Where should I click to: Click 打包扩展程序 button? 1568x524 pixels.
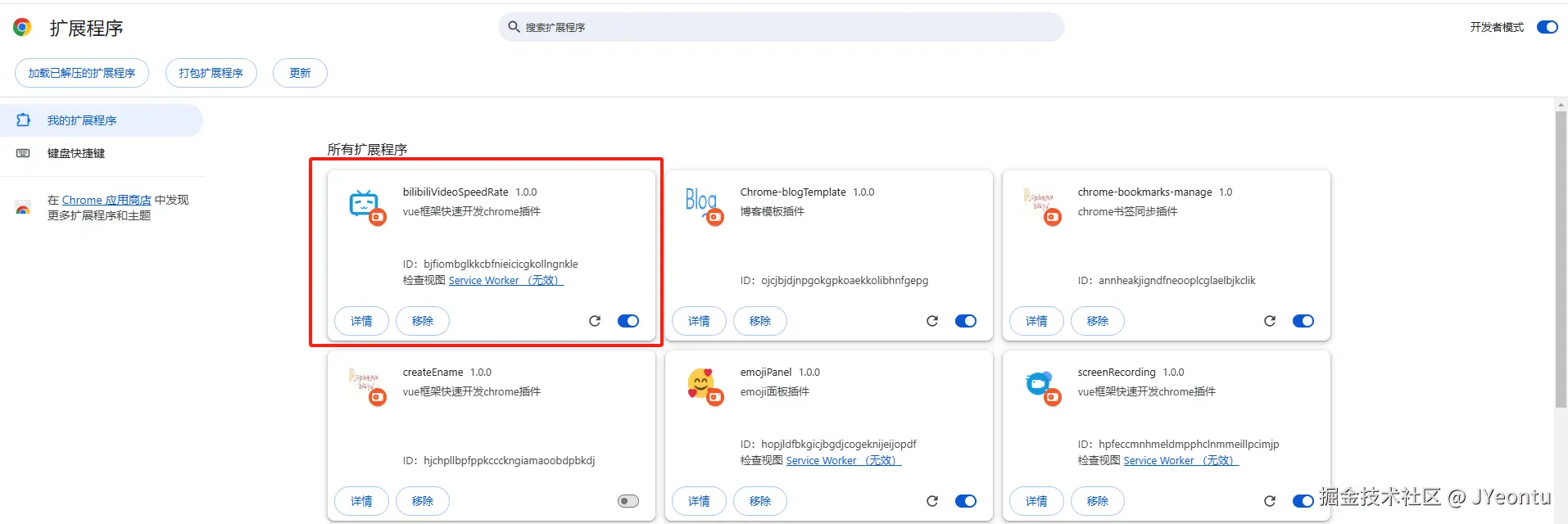tap(211, 73)
